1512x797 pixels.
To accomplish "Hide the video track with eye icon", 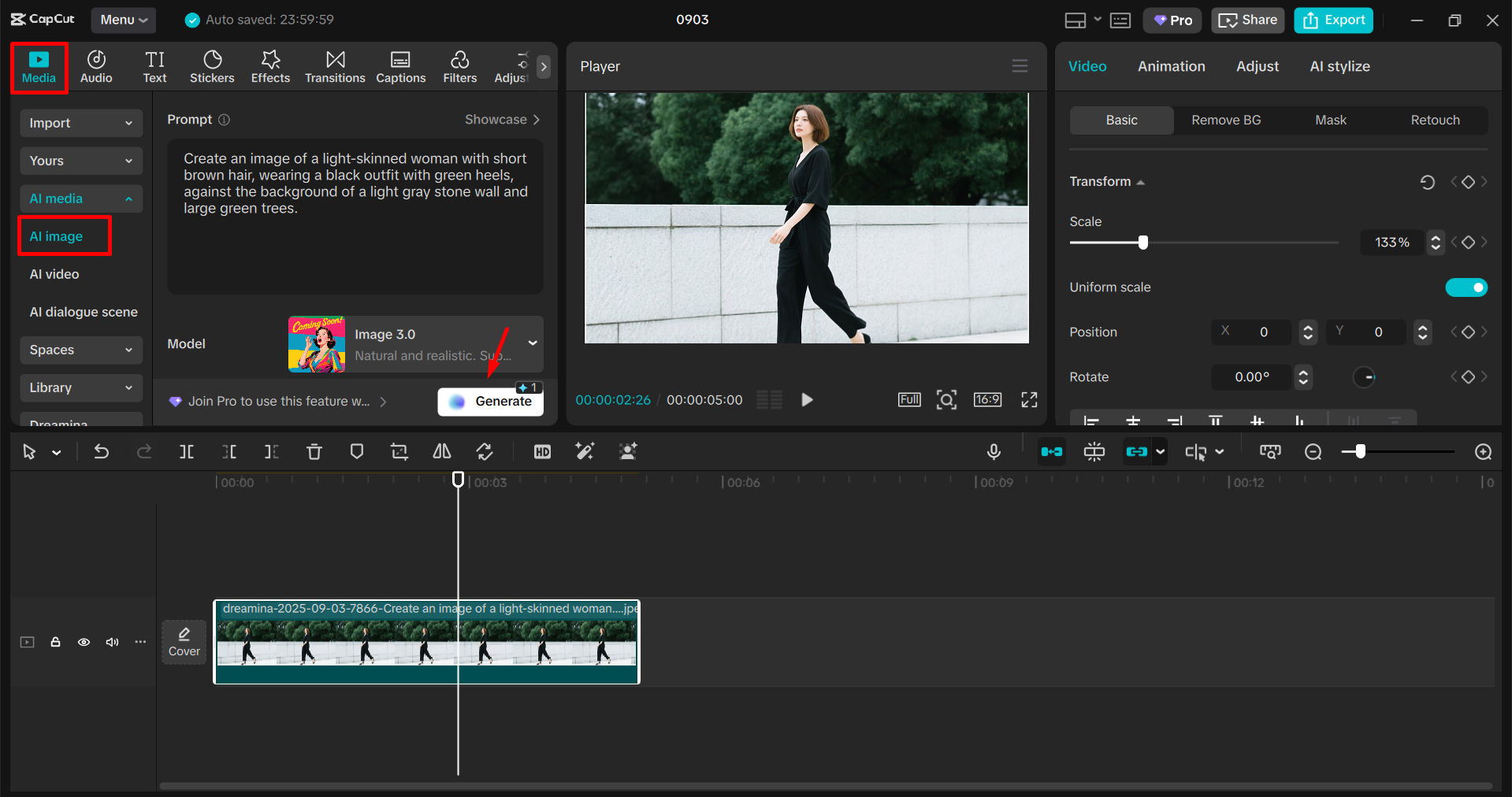I will (x=84, y=642).
